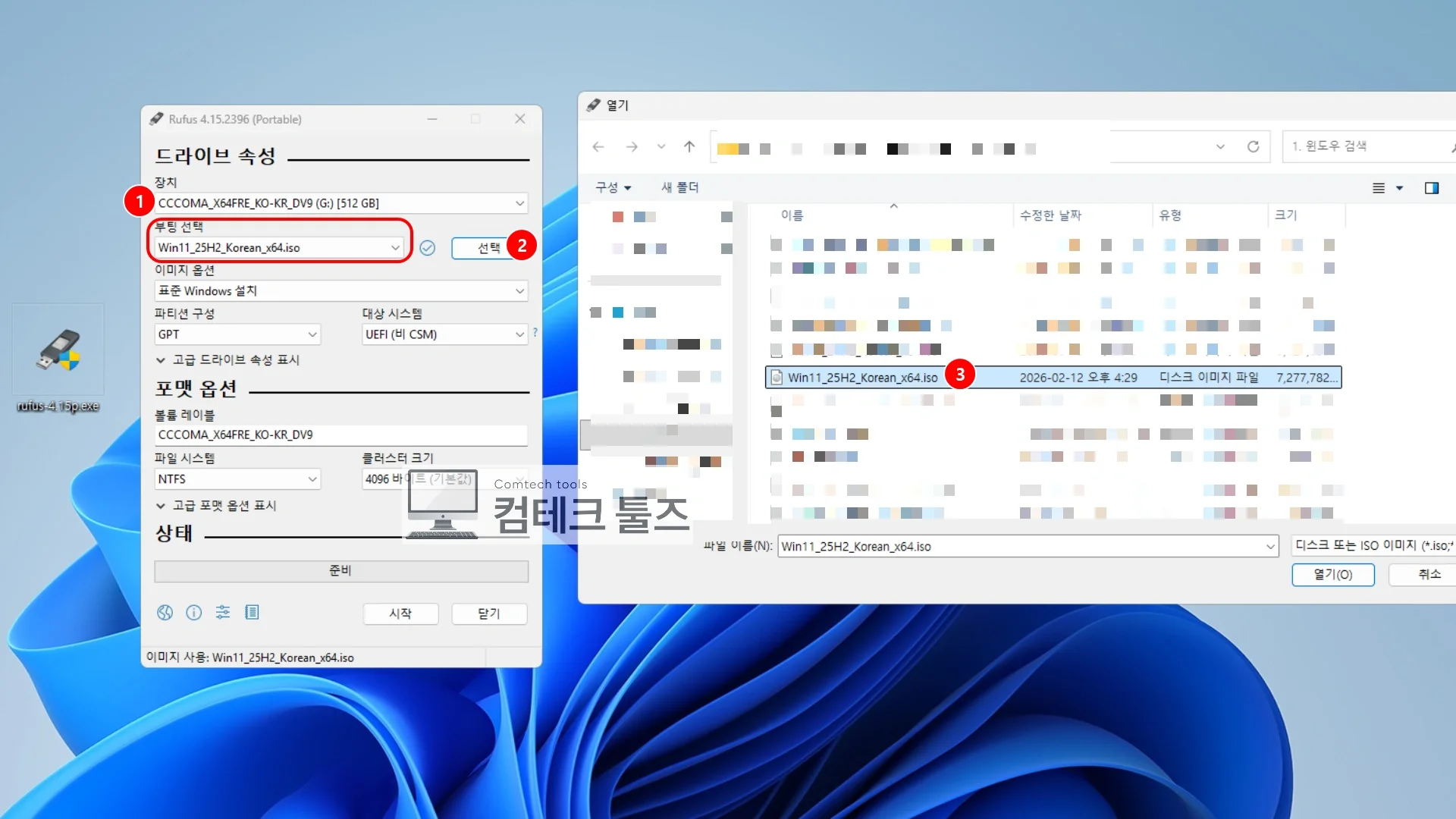The height and width of the screenshot is (819, 1456).
Task: Toggle the preview pane icon
Action: (x=1432, y=188)
